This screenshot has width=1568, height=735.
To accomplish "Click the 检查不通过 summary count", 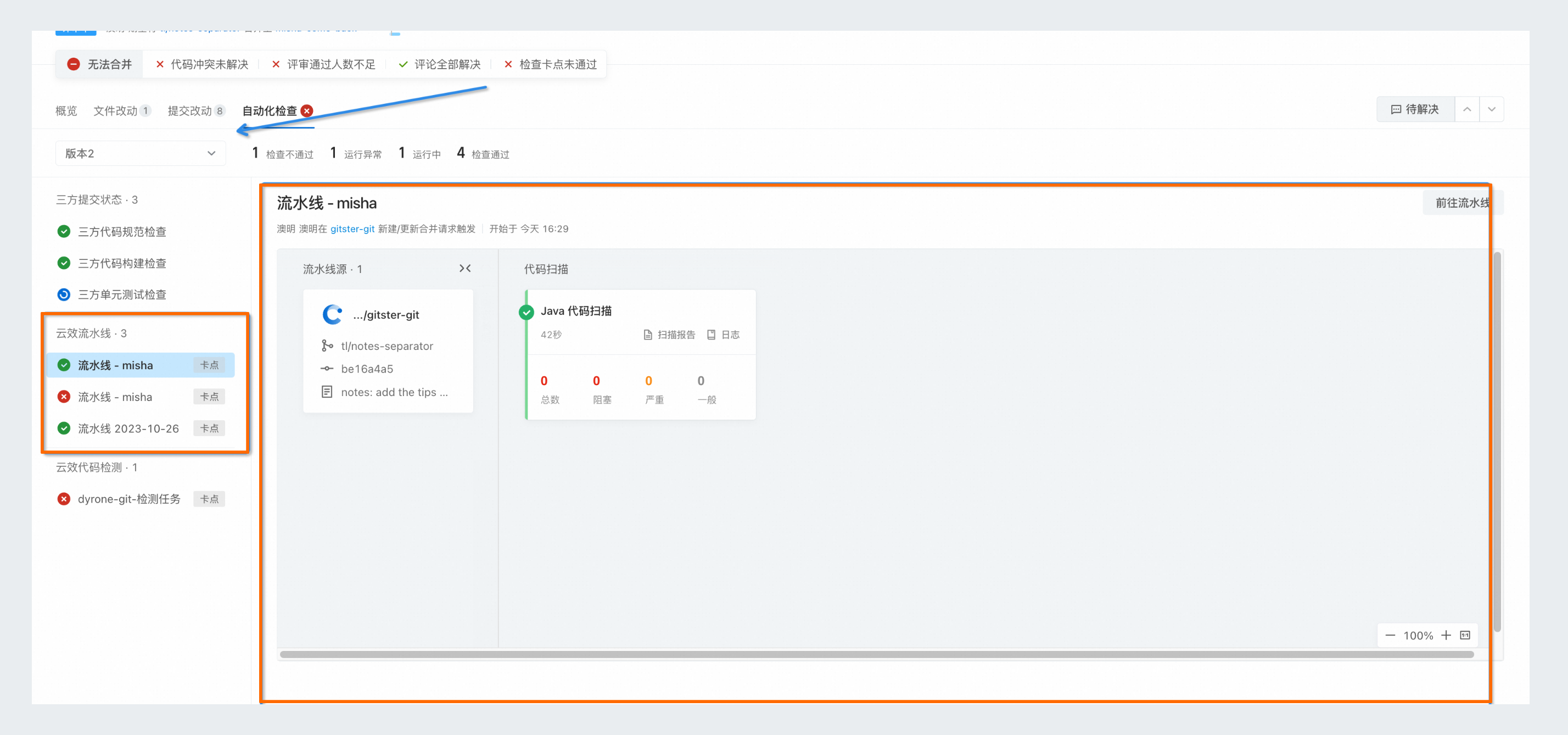I will coord(282,153).
